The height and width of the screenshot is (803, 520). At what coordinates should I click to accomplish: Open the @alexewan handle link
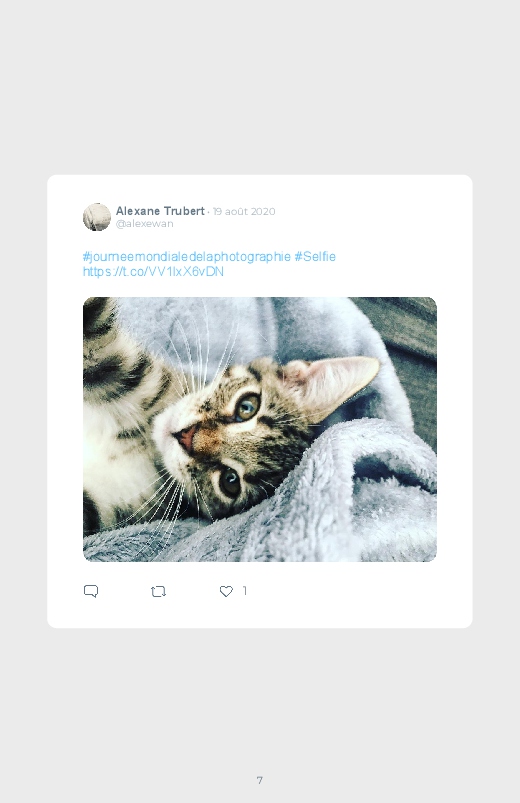(x=144, y=224)
